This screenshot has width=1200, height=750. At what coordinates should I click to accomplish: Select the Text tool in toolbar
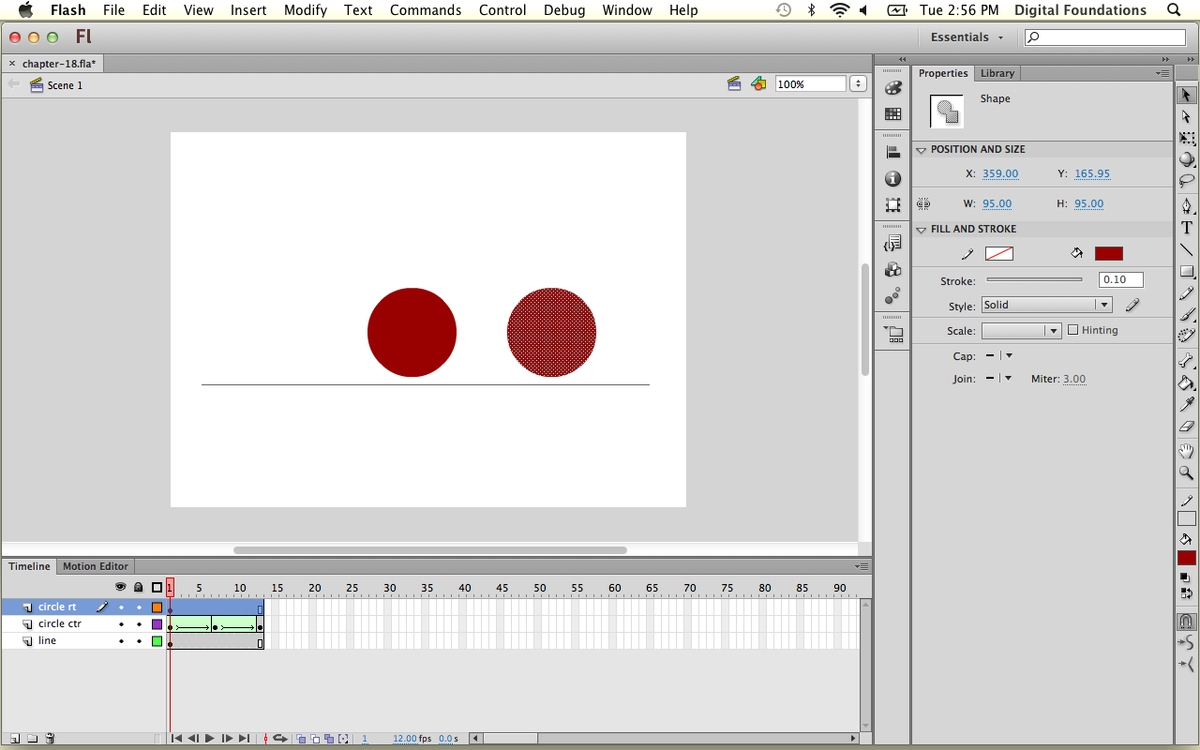point(1186,228)
